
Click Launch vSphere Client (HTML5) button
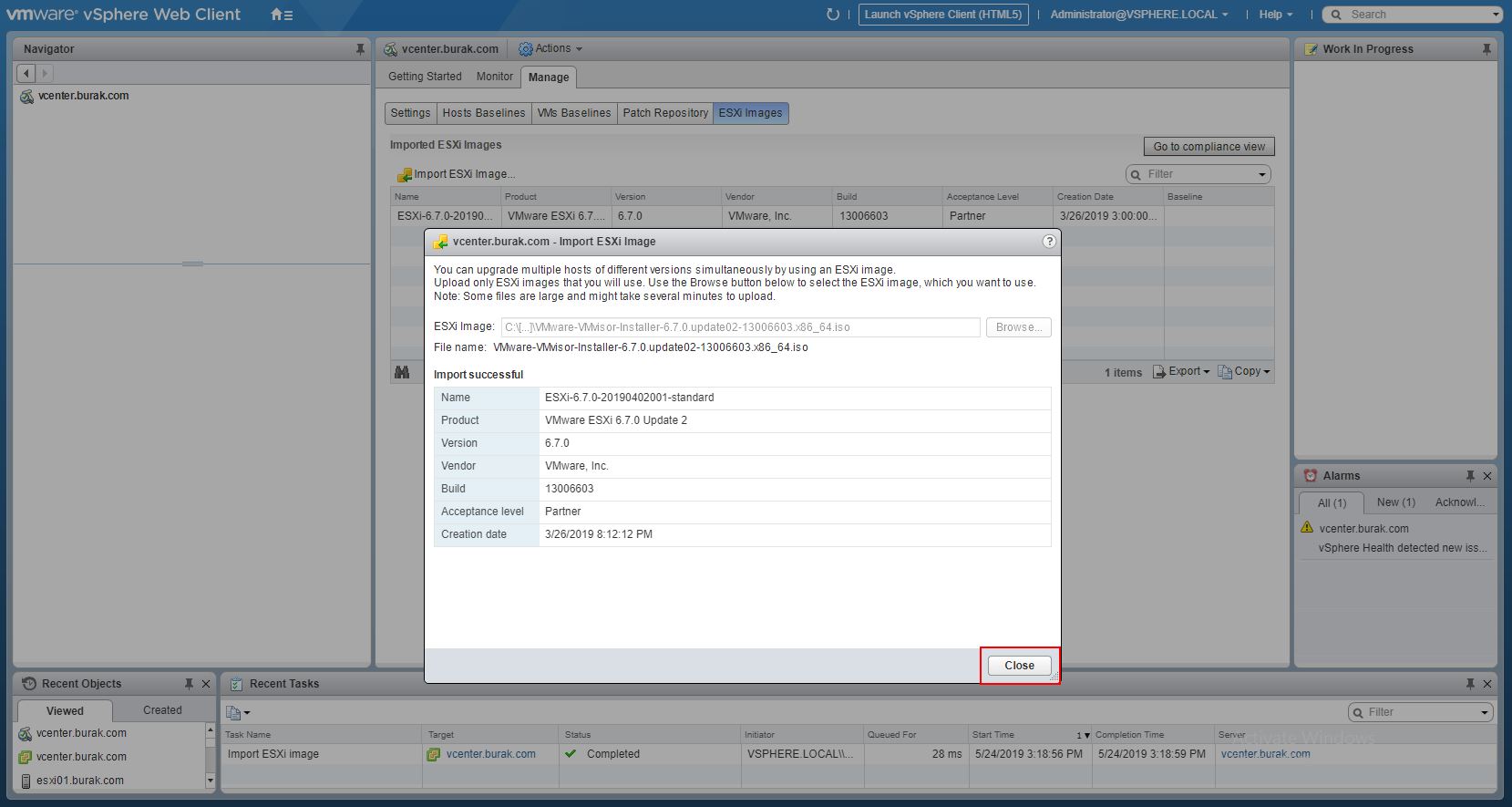point(943,15)
